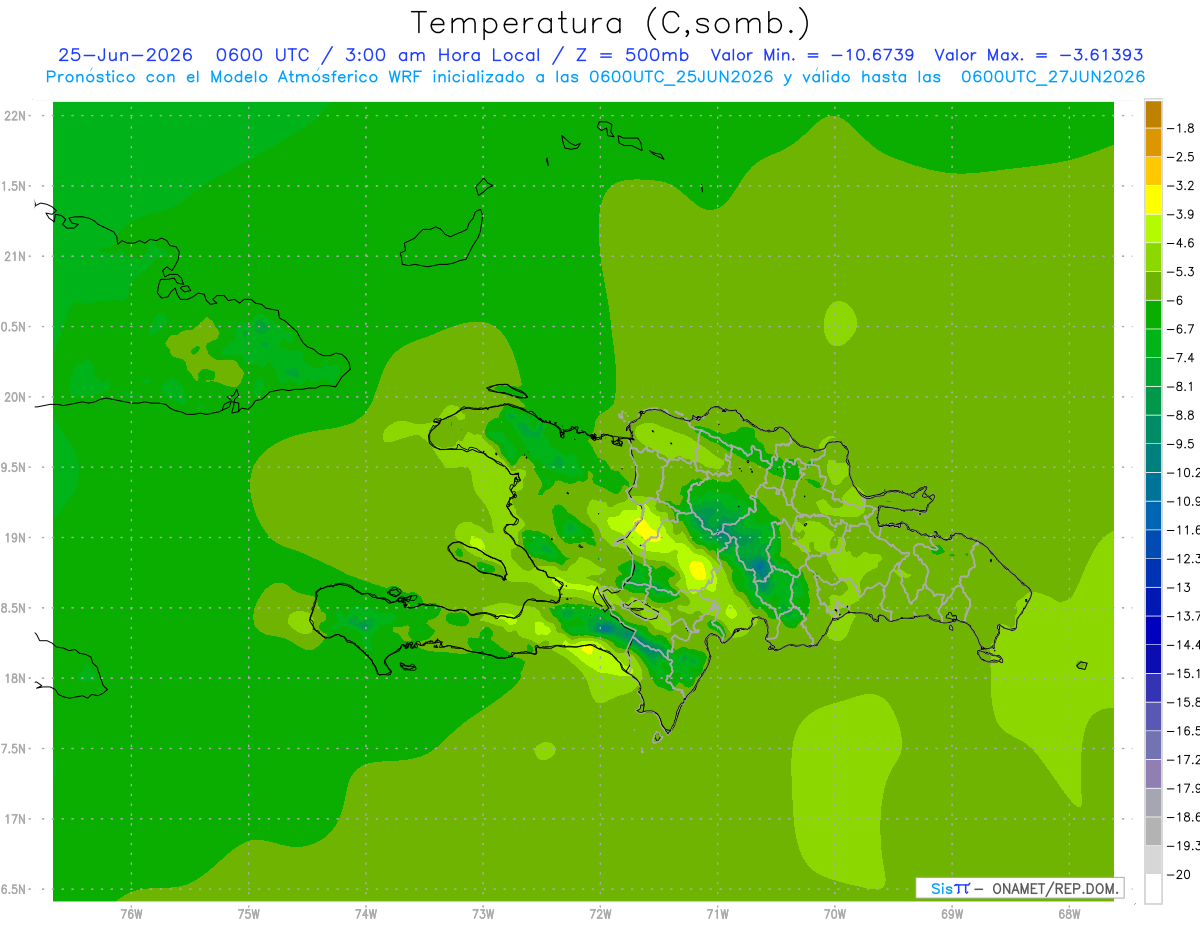The image size is (1200, 927).
Task: Select the '0600UTC_25JUN2026' initialization timestamp
Action: [681, 77]
